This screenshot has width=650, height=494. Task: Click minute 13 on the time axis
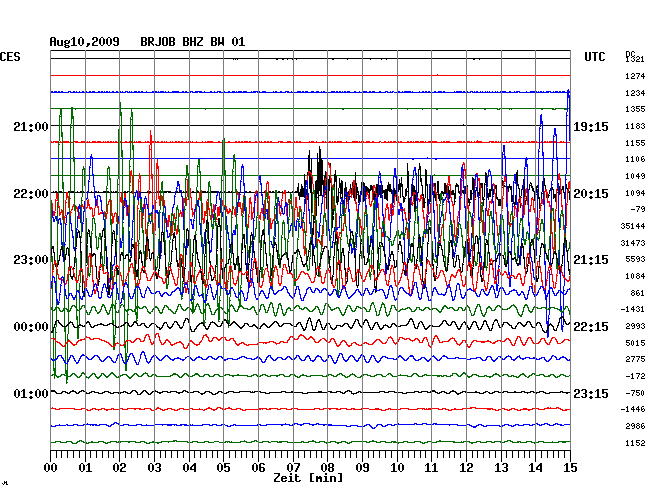(x=501, y=468)
